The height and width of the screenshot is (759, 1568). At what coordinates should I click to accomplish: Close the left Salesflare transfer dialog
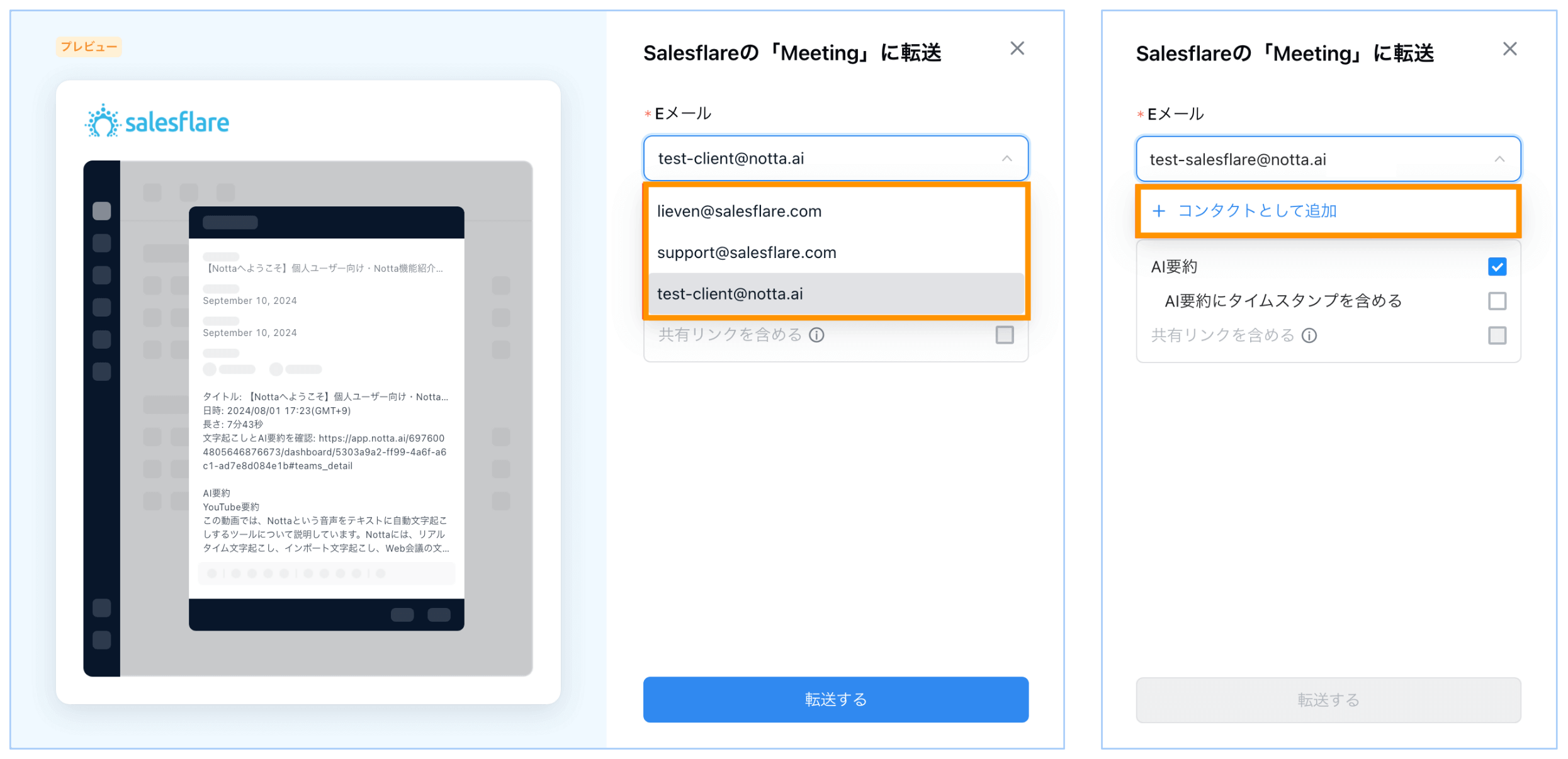[1017, 48]
